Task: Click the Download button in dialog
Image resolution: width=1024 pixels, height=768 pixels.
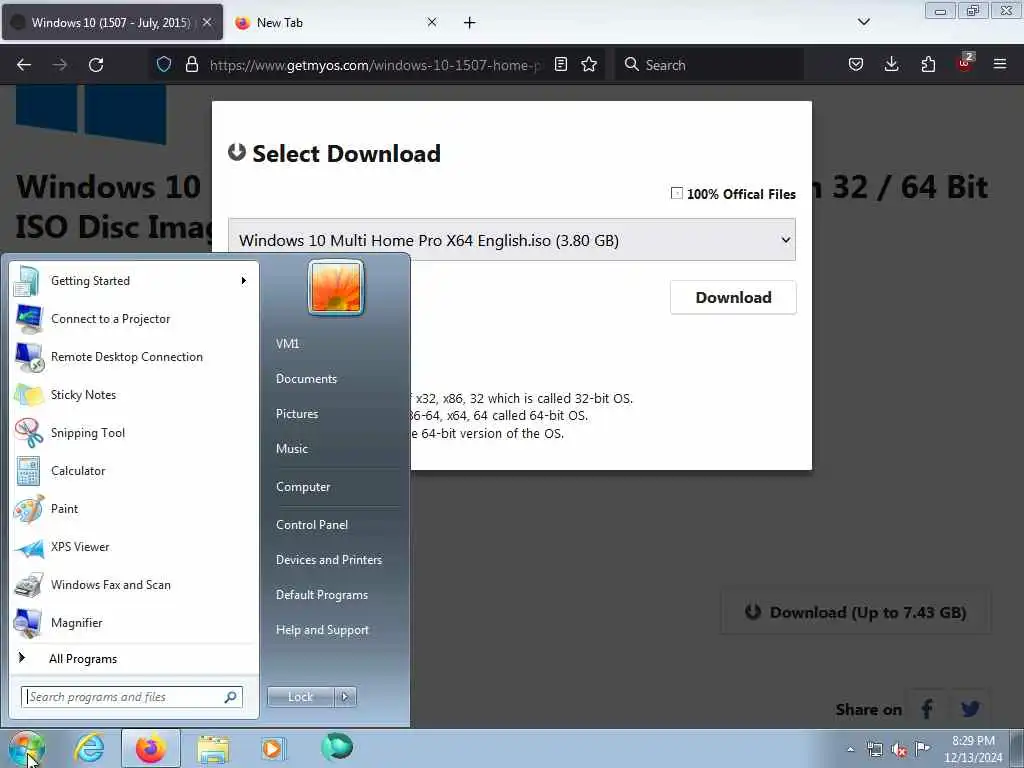Action: pos(733,297)
